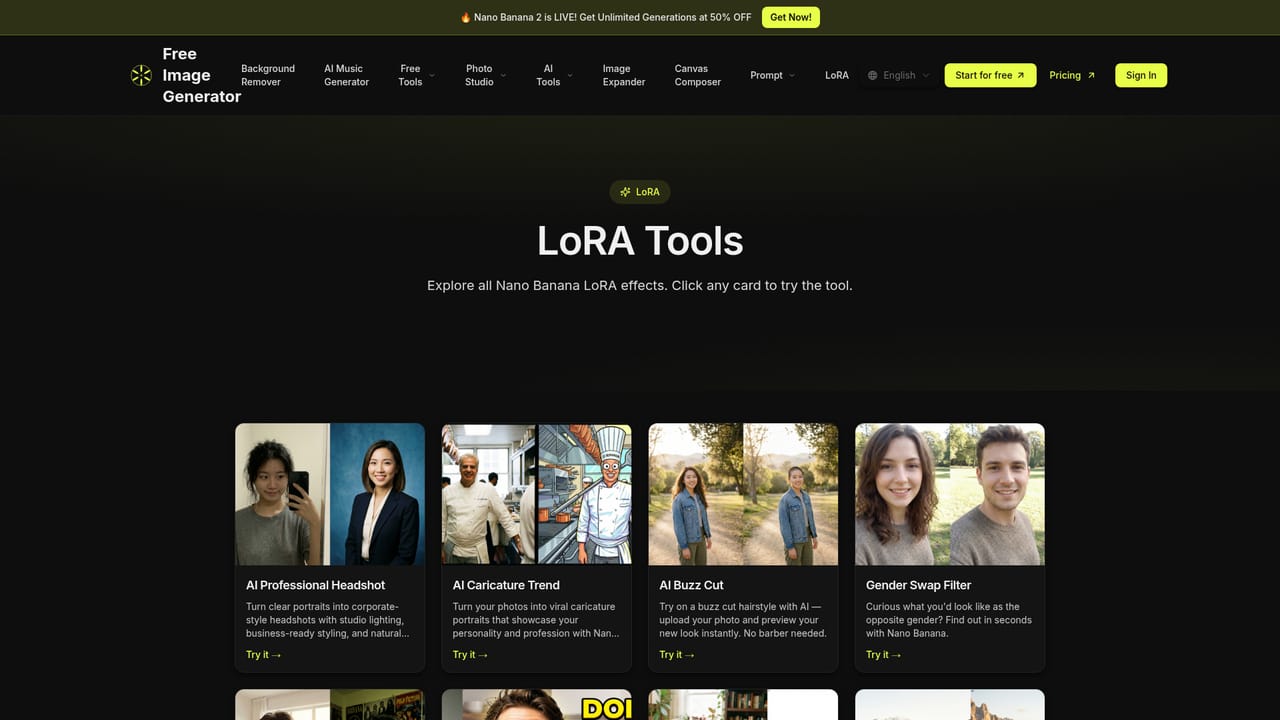
Task: Select LoRA in the top navigation
Action: pos(837,75)
